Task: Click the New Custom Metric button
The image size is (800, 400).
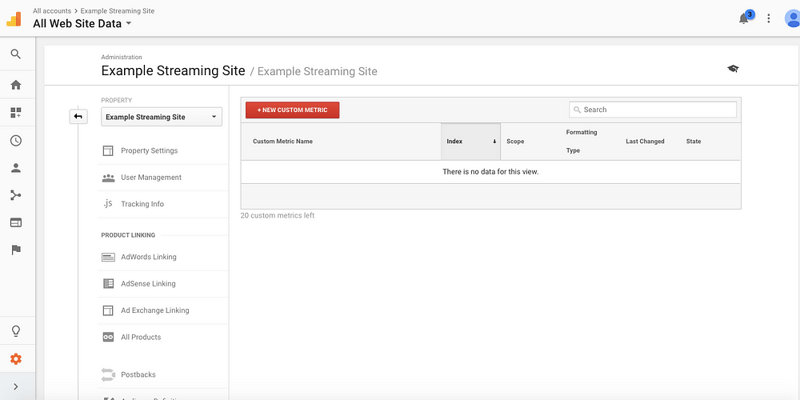Action: point(292,110)
